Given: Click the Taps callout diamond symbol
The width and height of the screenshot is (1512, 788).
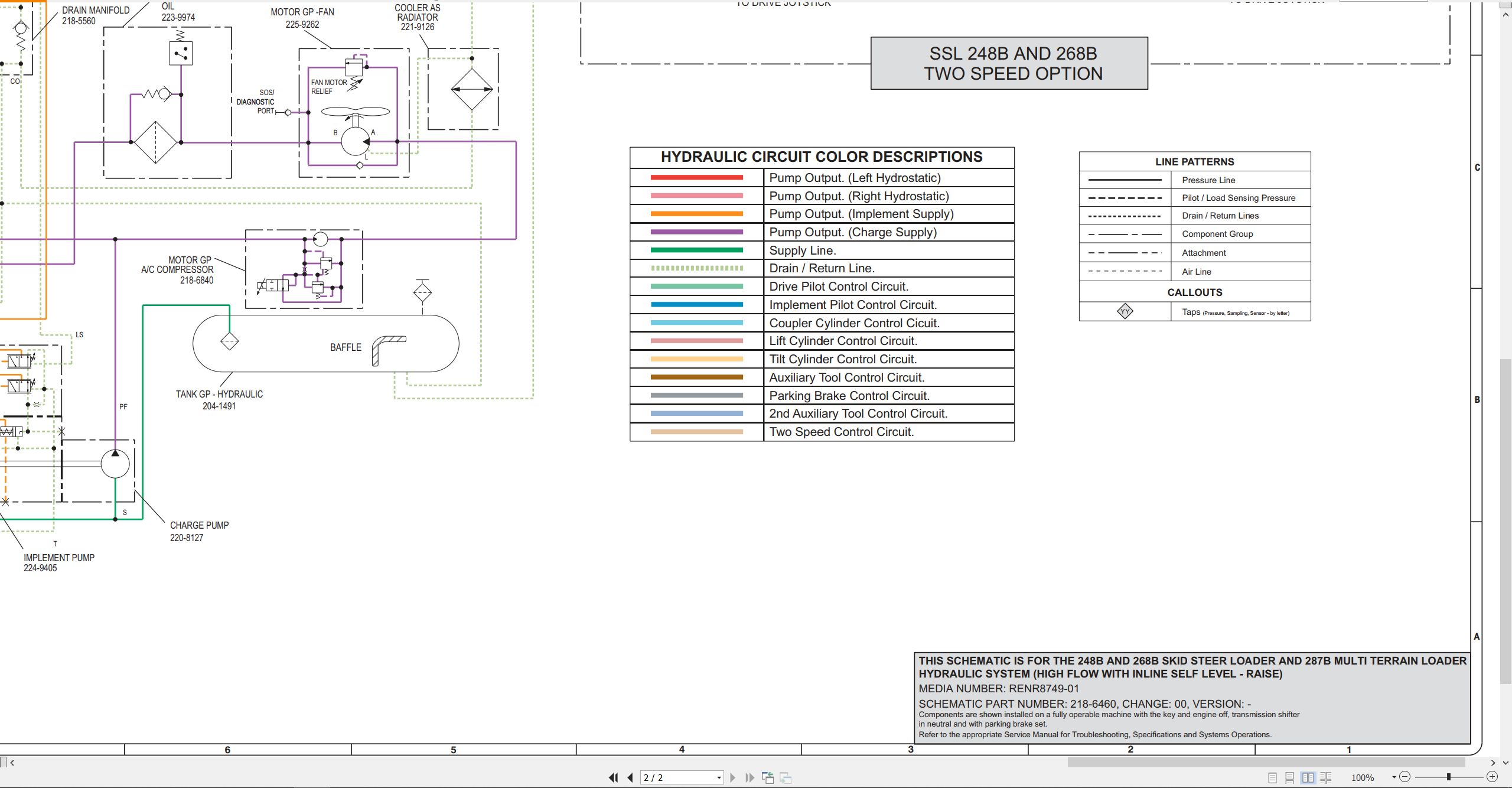Looking at the screenshot, I should click(1125, 311).
